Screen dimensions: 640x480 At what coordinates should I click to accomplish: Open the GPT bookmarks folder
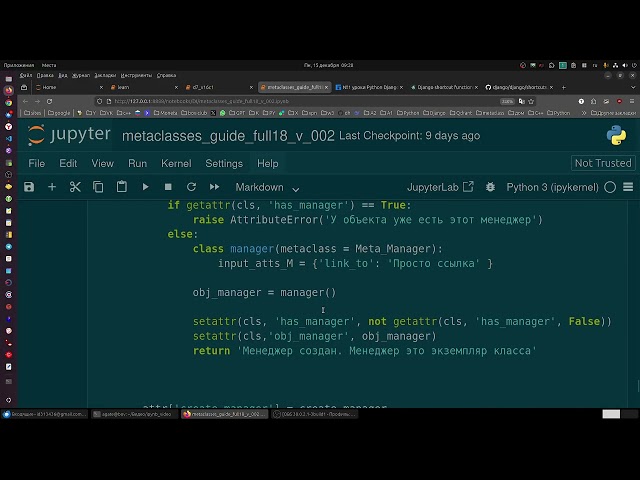[x=237, y=113]
